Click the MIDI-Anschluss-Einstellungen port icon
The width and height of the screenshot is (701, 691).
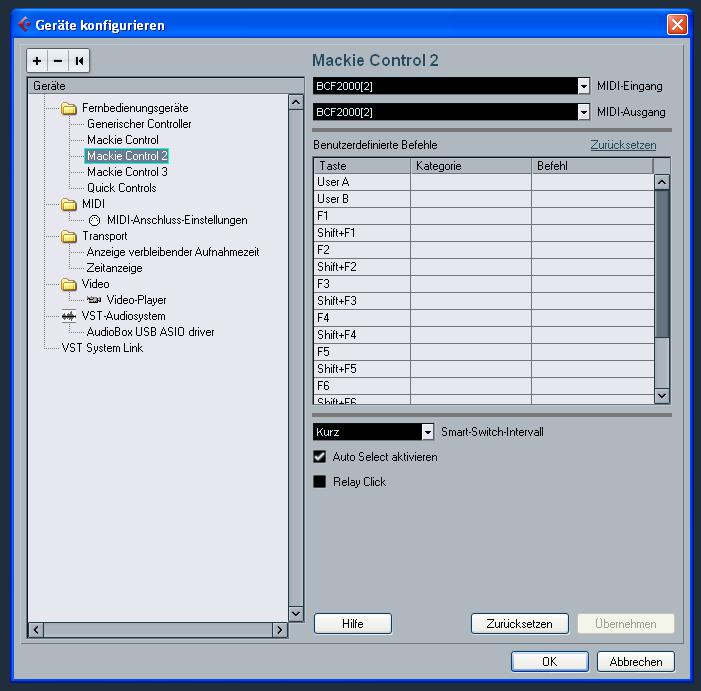pyautogui.click(x=94, y=220)
